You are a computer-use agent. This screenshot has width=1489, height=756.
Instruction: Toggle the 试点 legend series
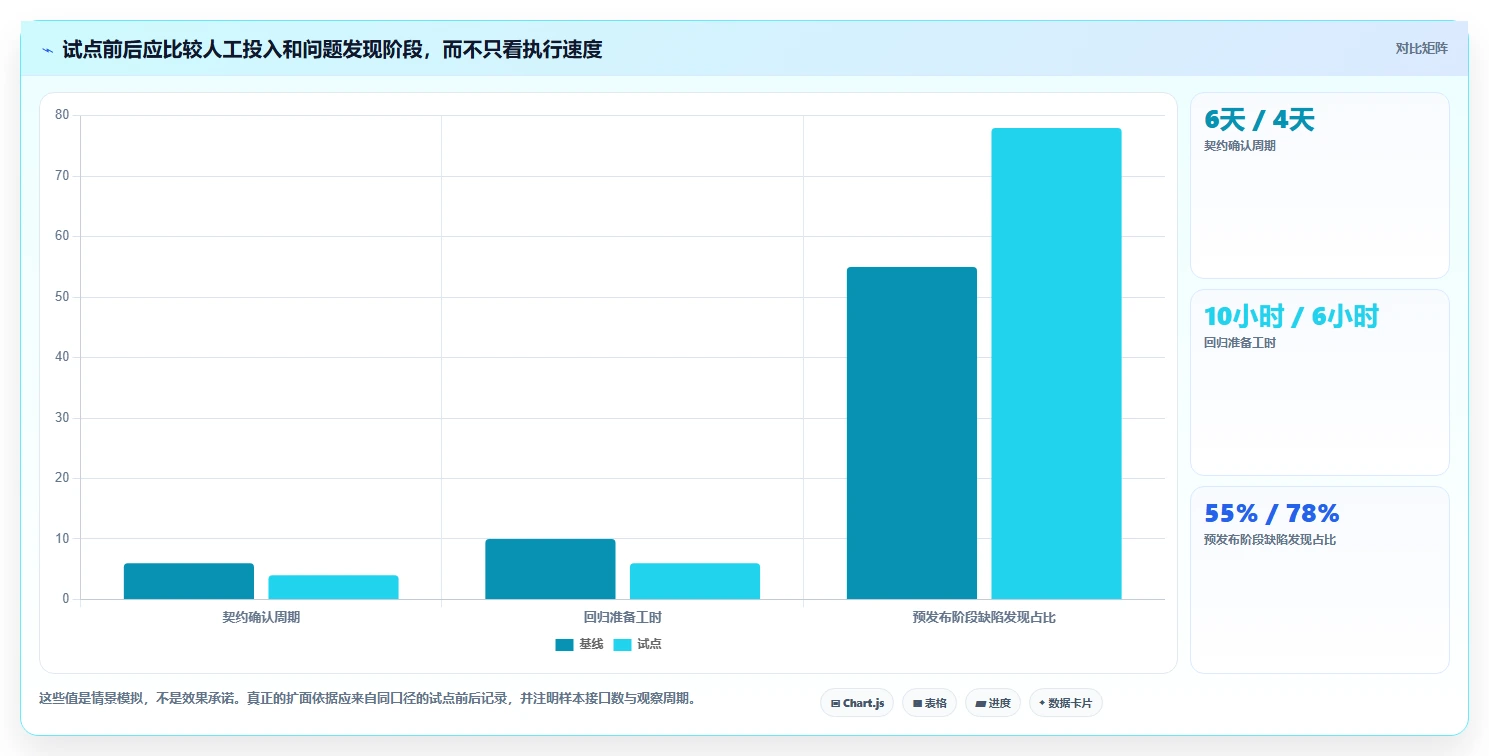[x=637, y=644]
